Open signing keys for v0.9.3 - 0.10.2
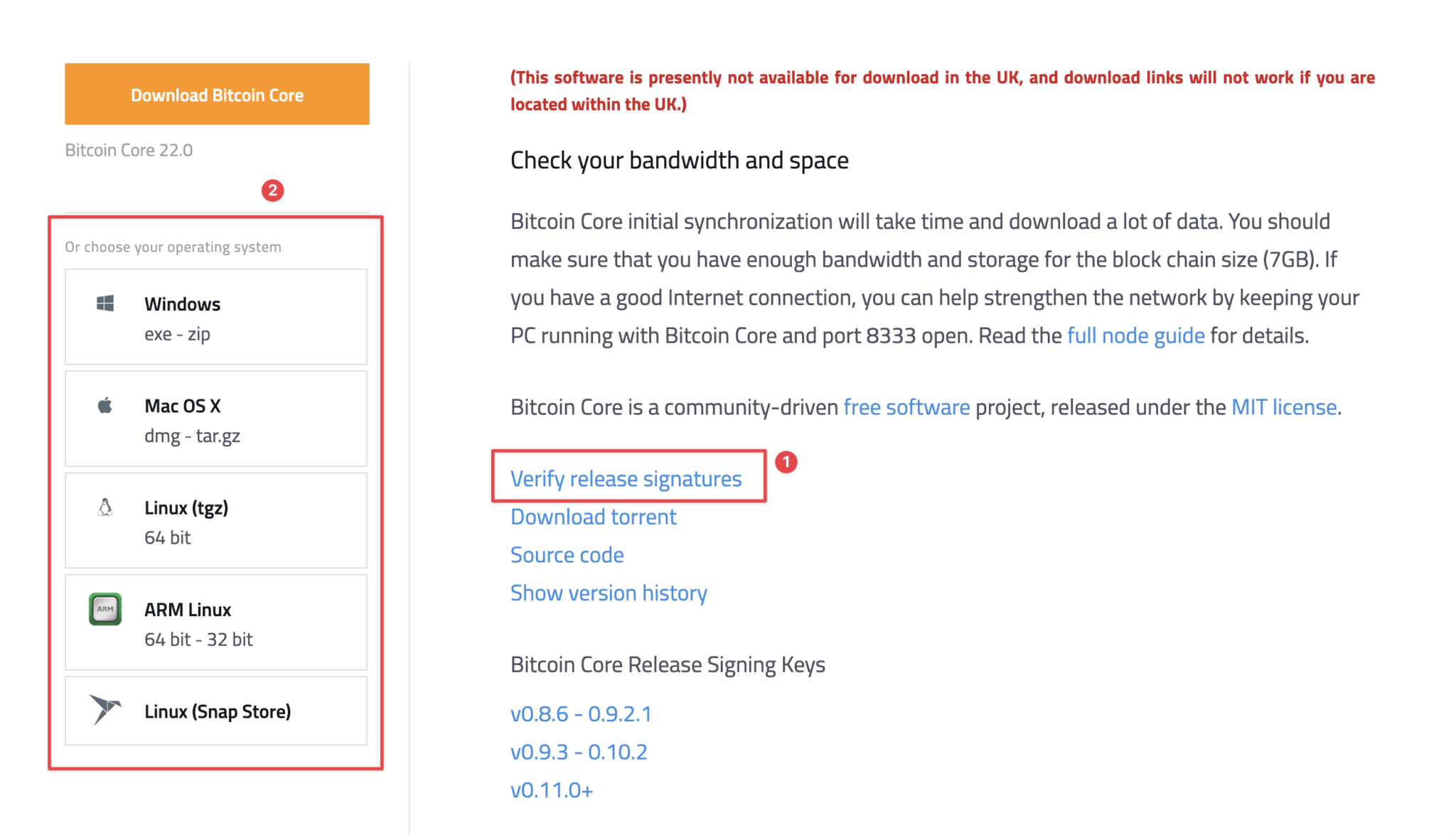 click(579, 751)
